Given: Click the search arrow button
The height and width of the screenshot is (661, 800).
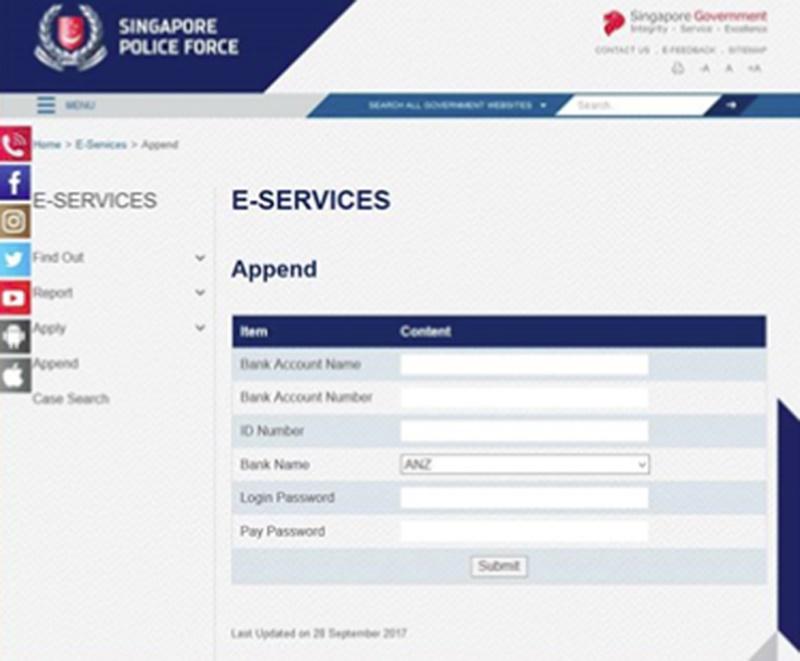Looking at the screenshot, I should pyautogui.click(x=731, y=105).
